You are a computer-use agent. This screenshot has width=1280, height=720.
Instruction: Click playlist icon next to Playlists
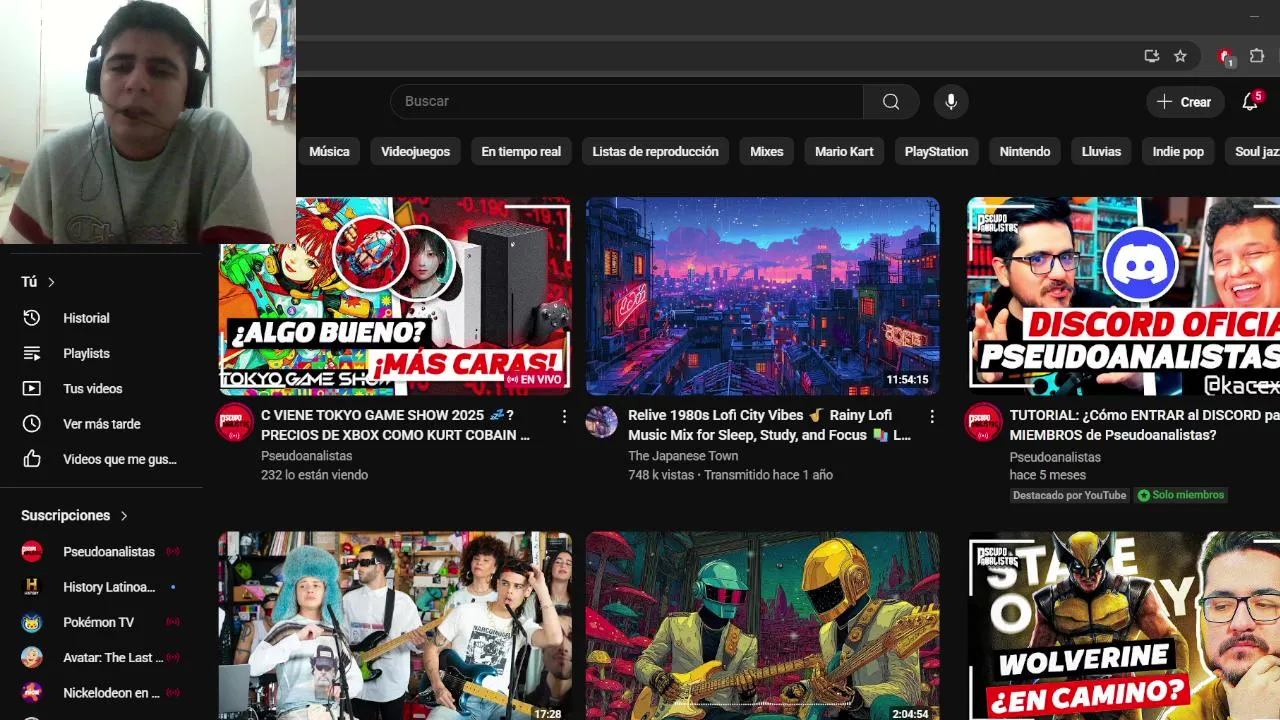pyautogui.click(x=32, y=353)
